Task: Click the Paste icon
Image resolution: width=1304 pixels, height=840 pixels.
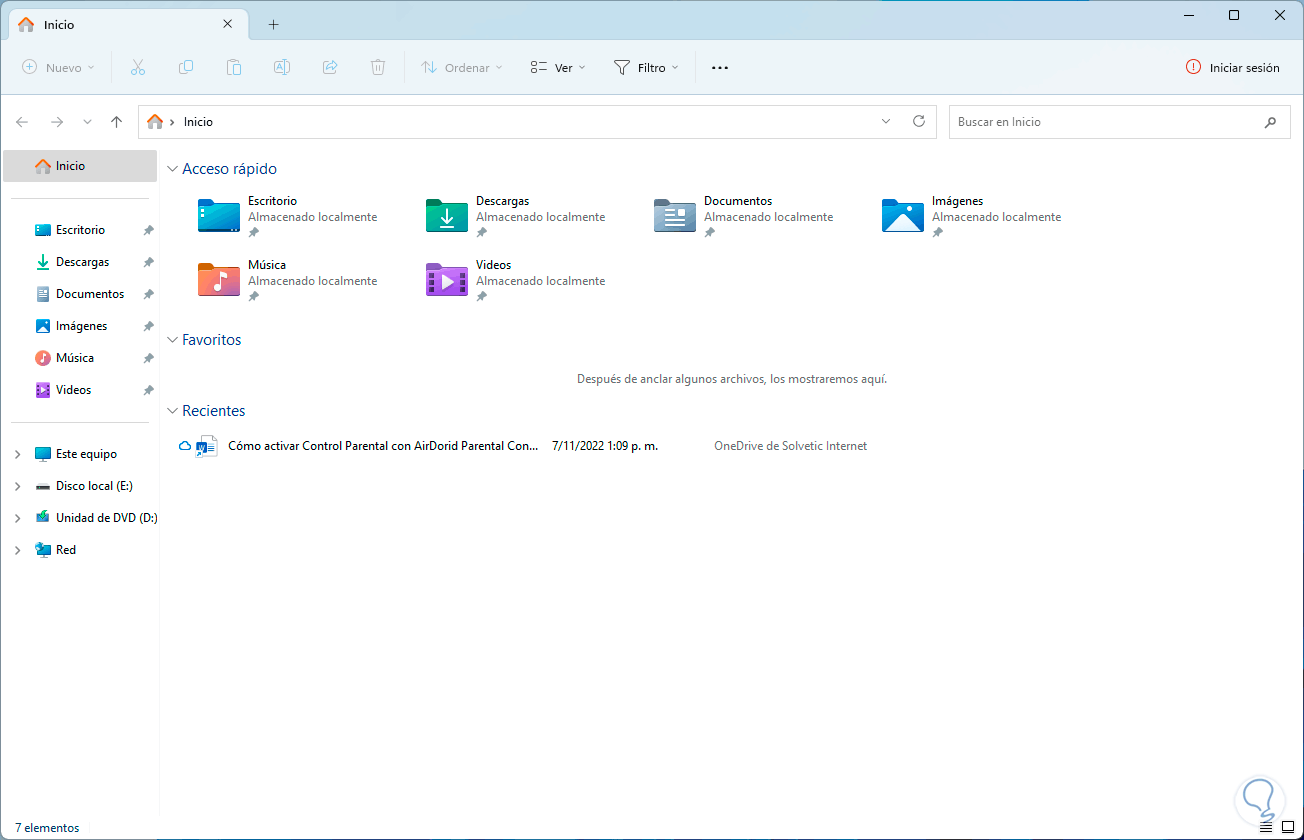Action: (x=234, y=67)
